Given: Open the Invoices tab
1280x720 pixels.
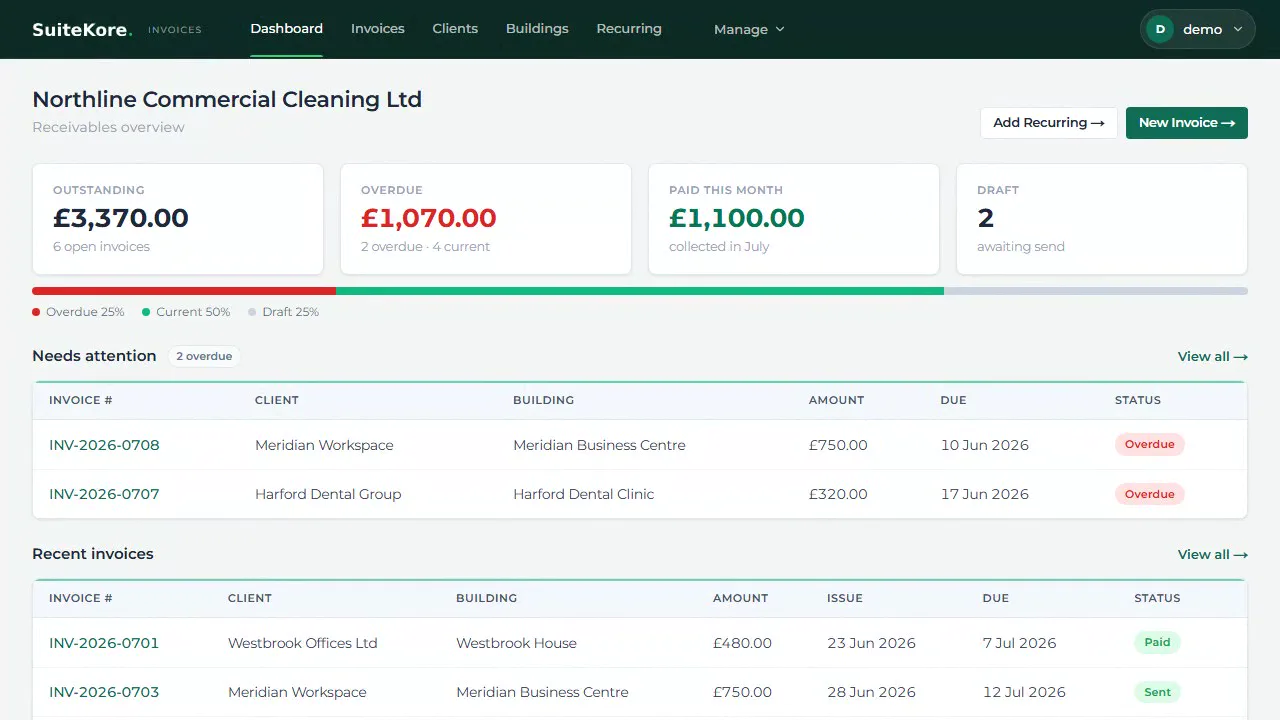Looking at the screenshot, I should click(378, 28).
